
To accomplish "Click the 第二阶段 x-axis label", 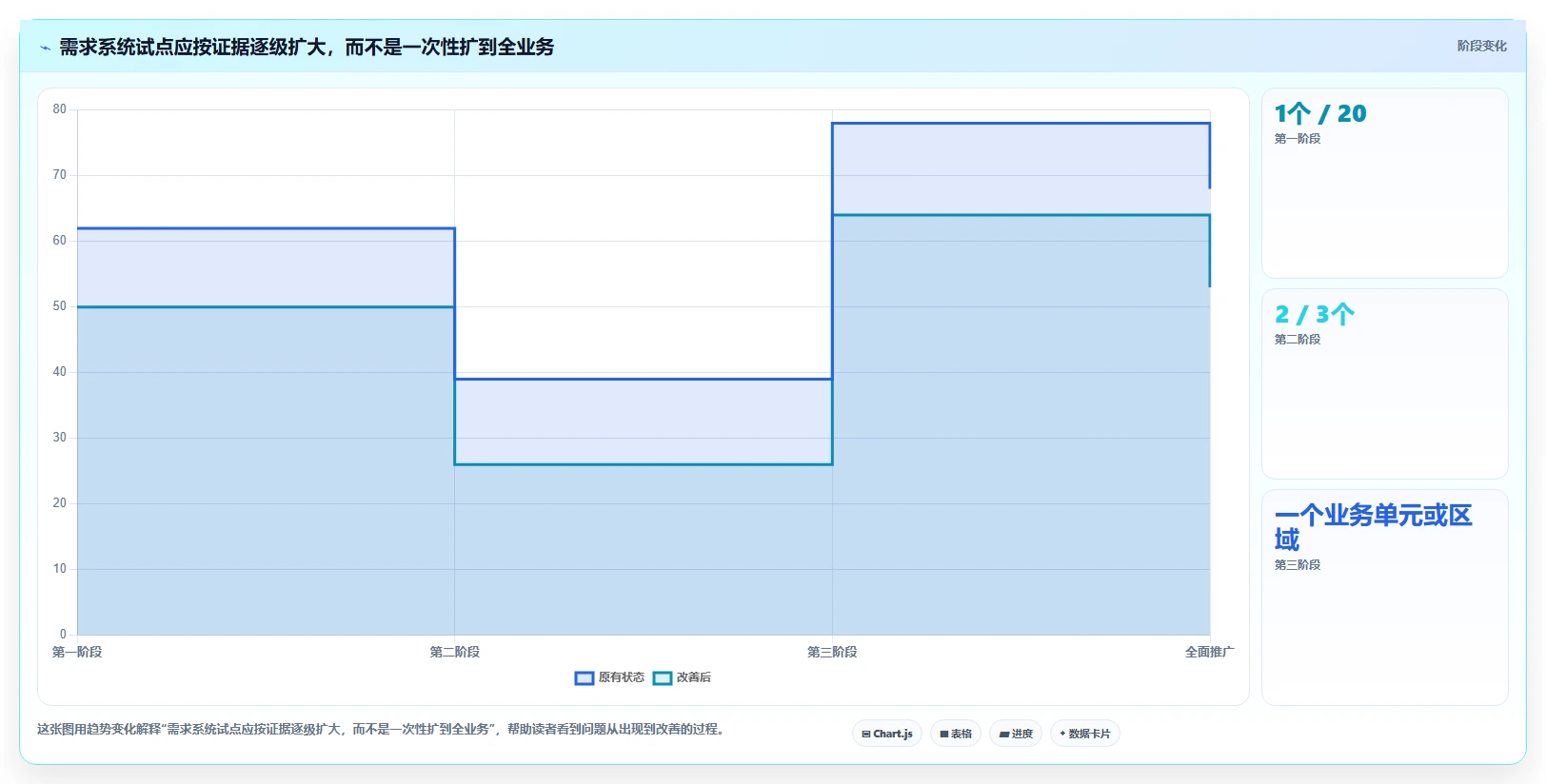I will pyautogui.click(x=455, y=652).
